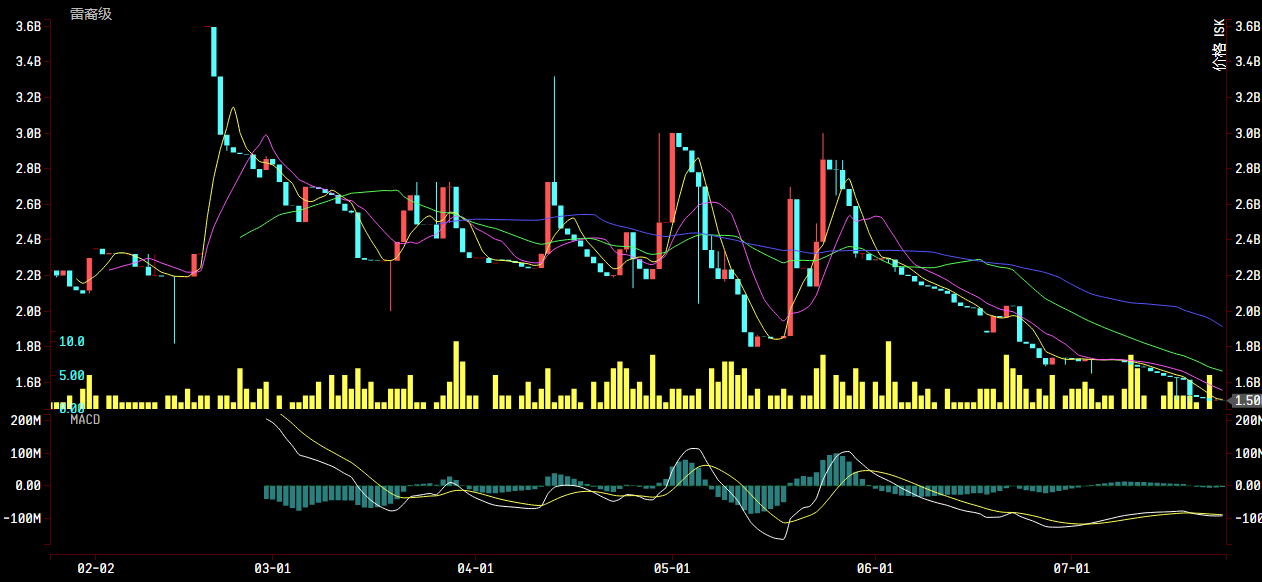Click the 0.00 label on left MACD axis
Viewport: 1262px width, 582px height.
(27, 486)
